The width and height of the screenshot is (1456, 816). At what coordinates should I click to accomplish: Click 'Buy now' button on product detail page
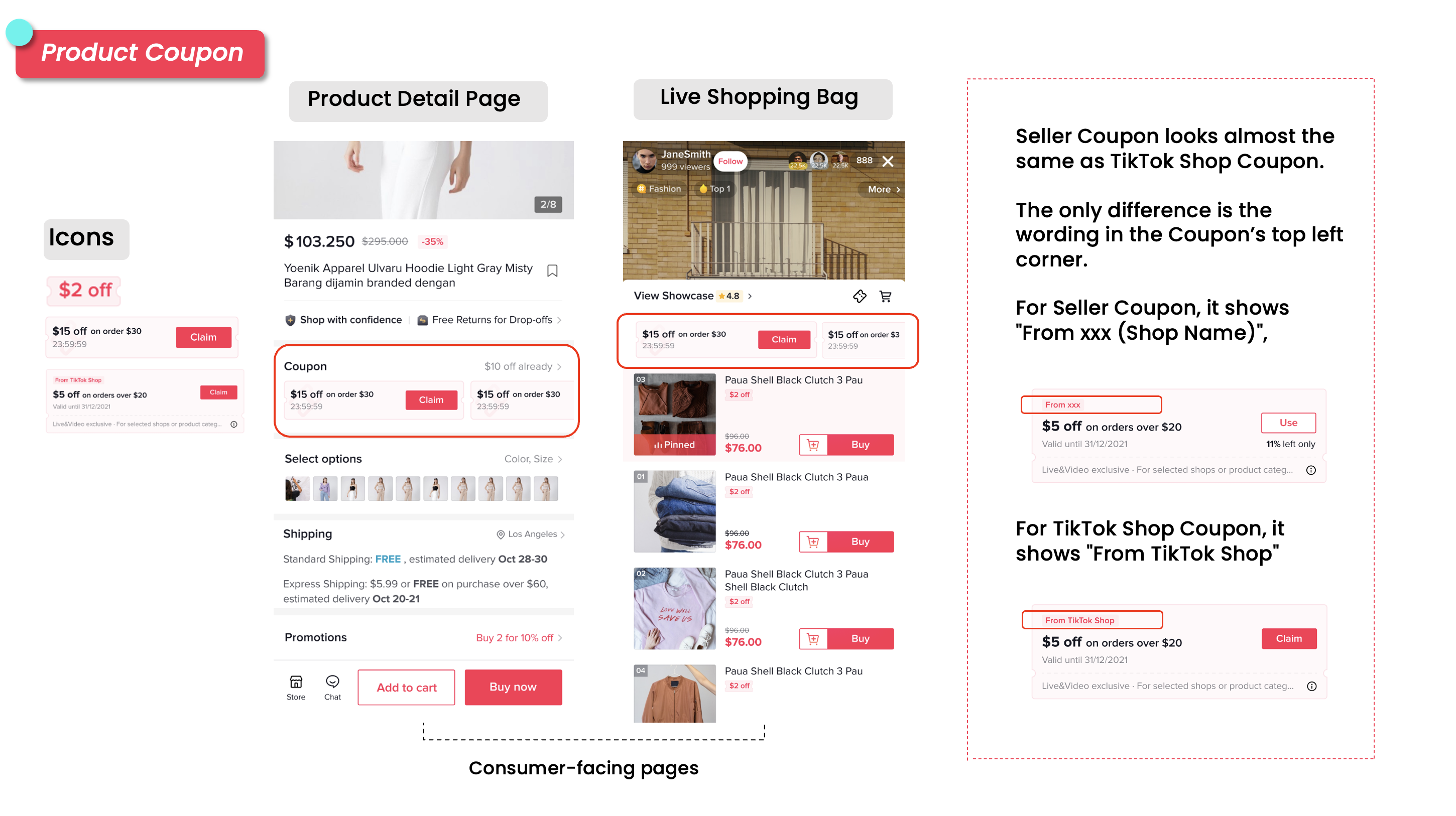[x=513, y=686]
